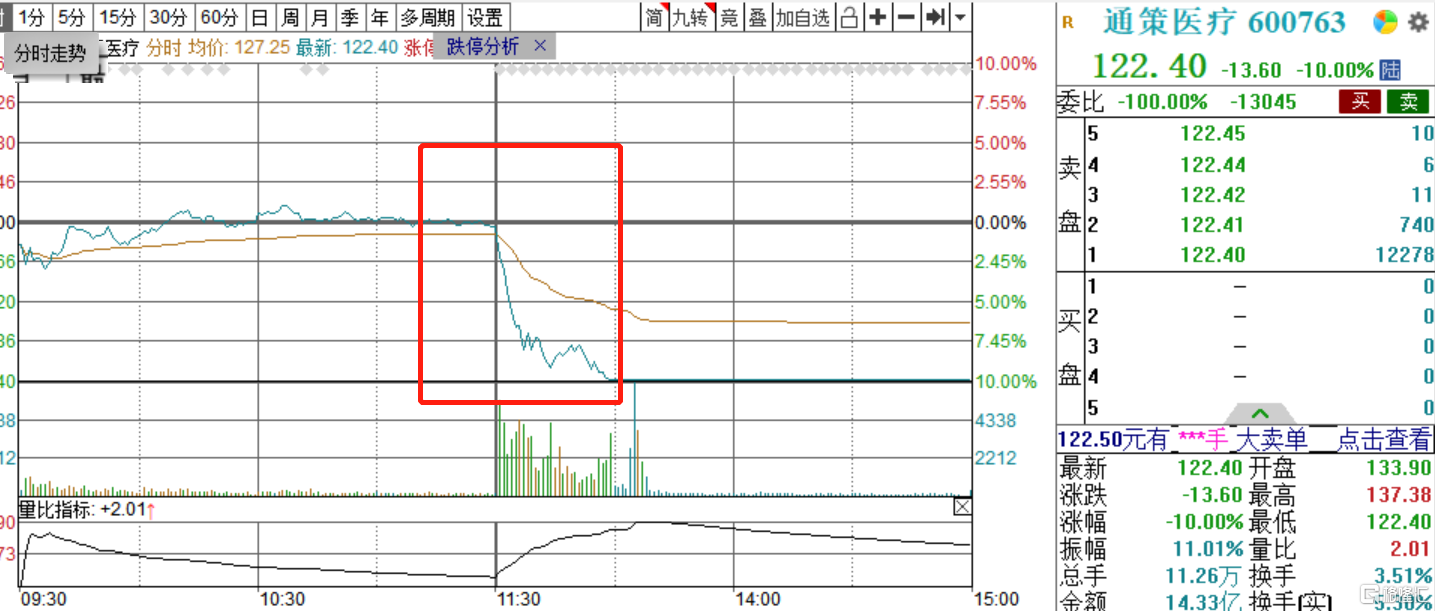Click the blue 陆 badge icon

1391,70
